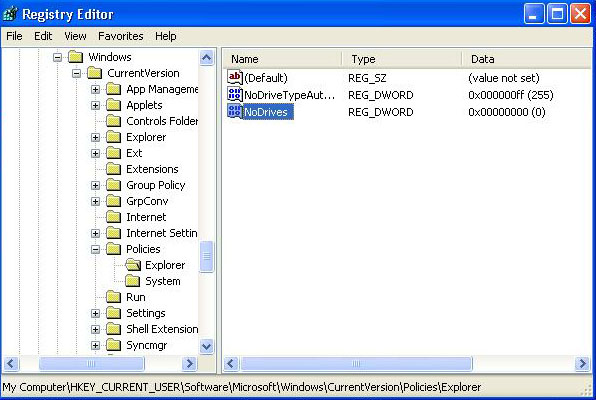Click the (value not set) data cell
The image size is (596, 400).
tap(504, 78)
